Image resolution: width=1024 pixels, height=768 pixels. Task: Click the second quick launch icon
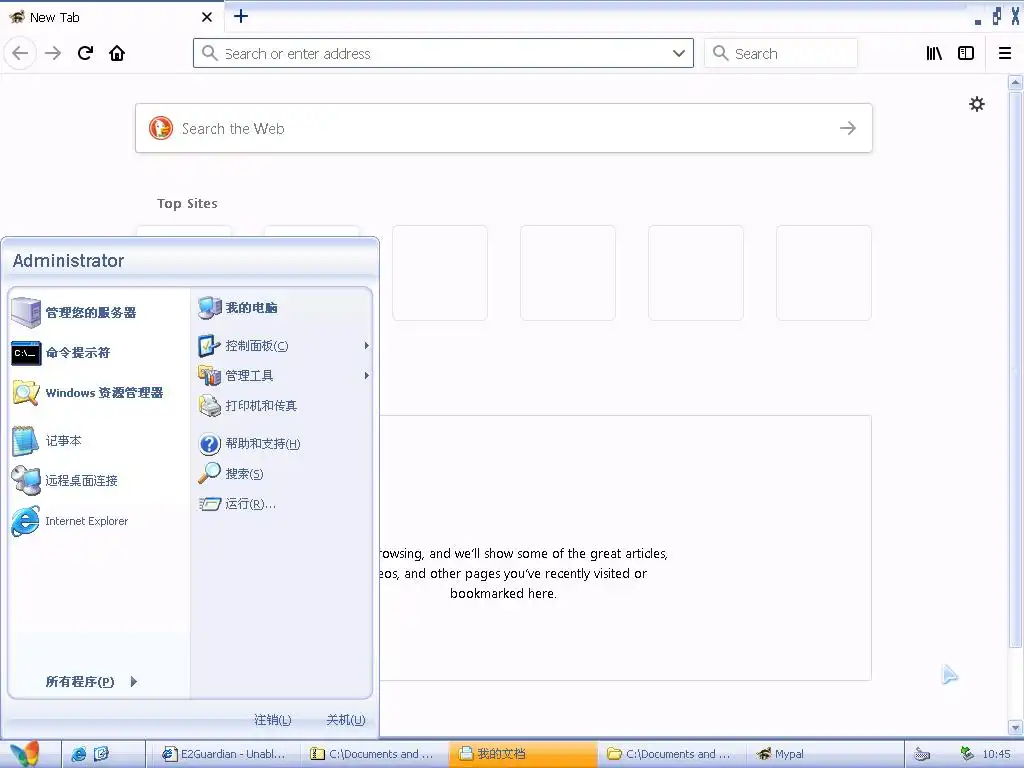(x=101, y=754)
